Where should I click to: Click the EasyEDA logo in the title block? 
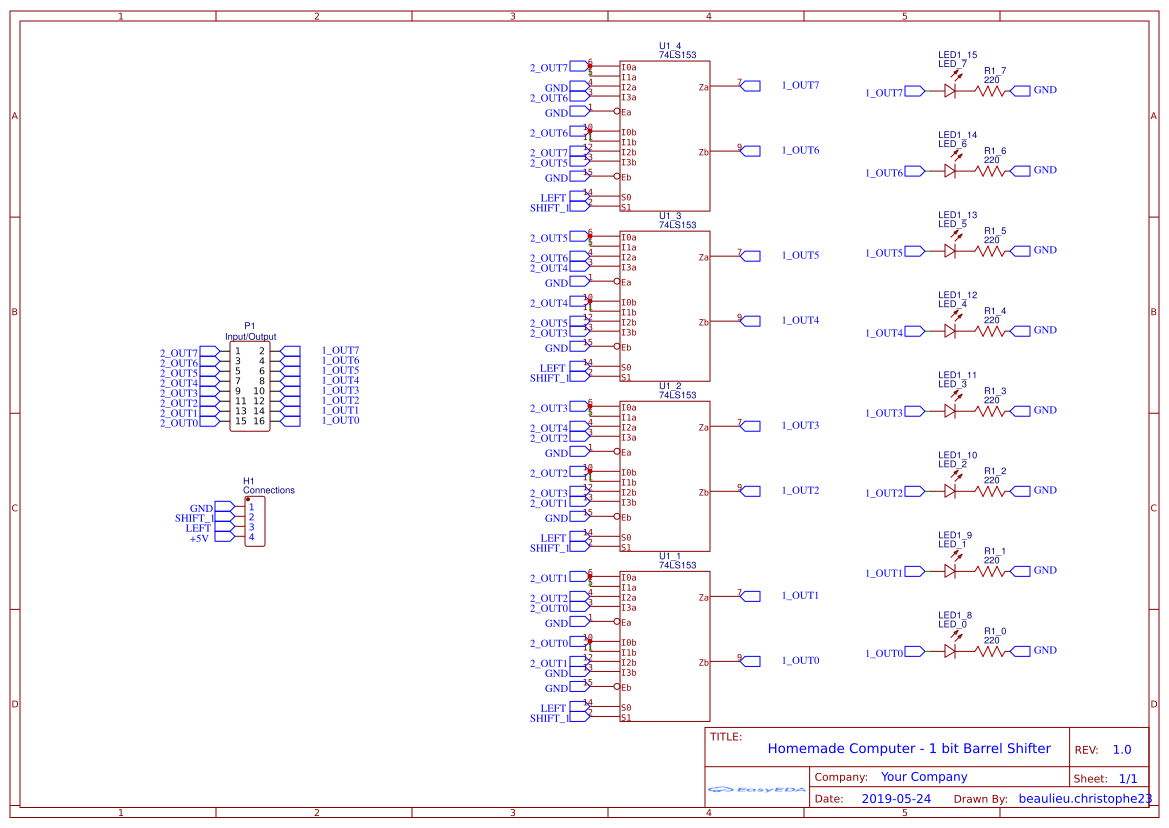pos(757,790)
